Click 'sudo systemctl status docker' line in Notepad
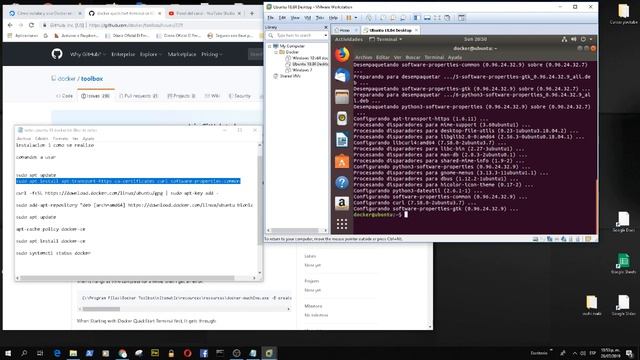Screen dimensions: 640x360 tap(53, 253)
